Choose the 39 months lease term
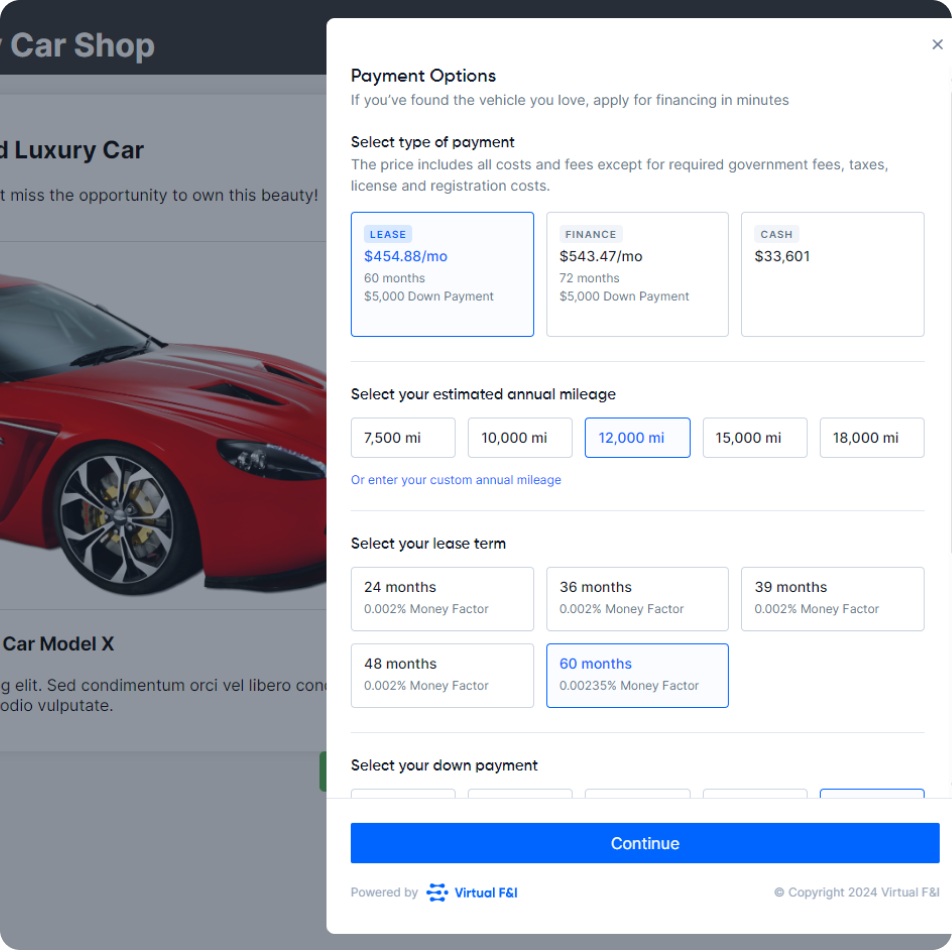This screenshot has width=952, height=950. tap(832, 598)
